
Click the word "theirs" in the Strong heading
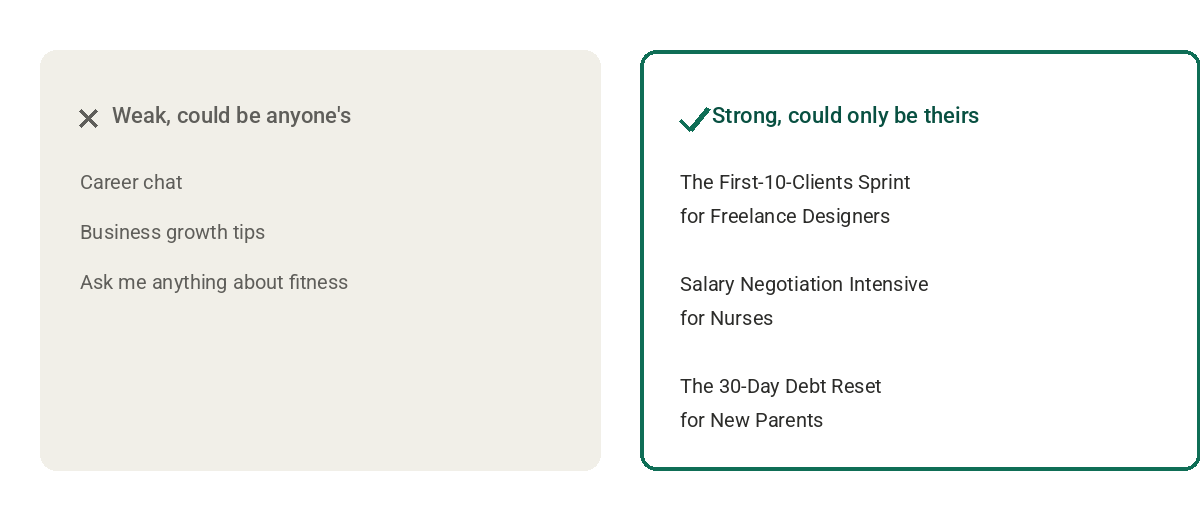pos(950,116)
